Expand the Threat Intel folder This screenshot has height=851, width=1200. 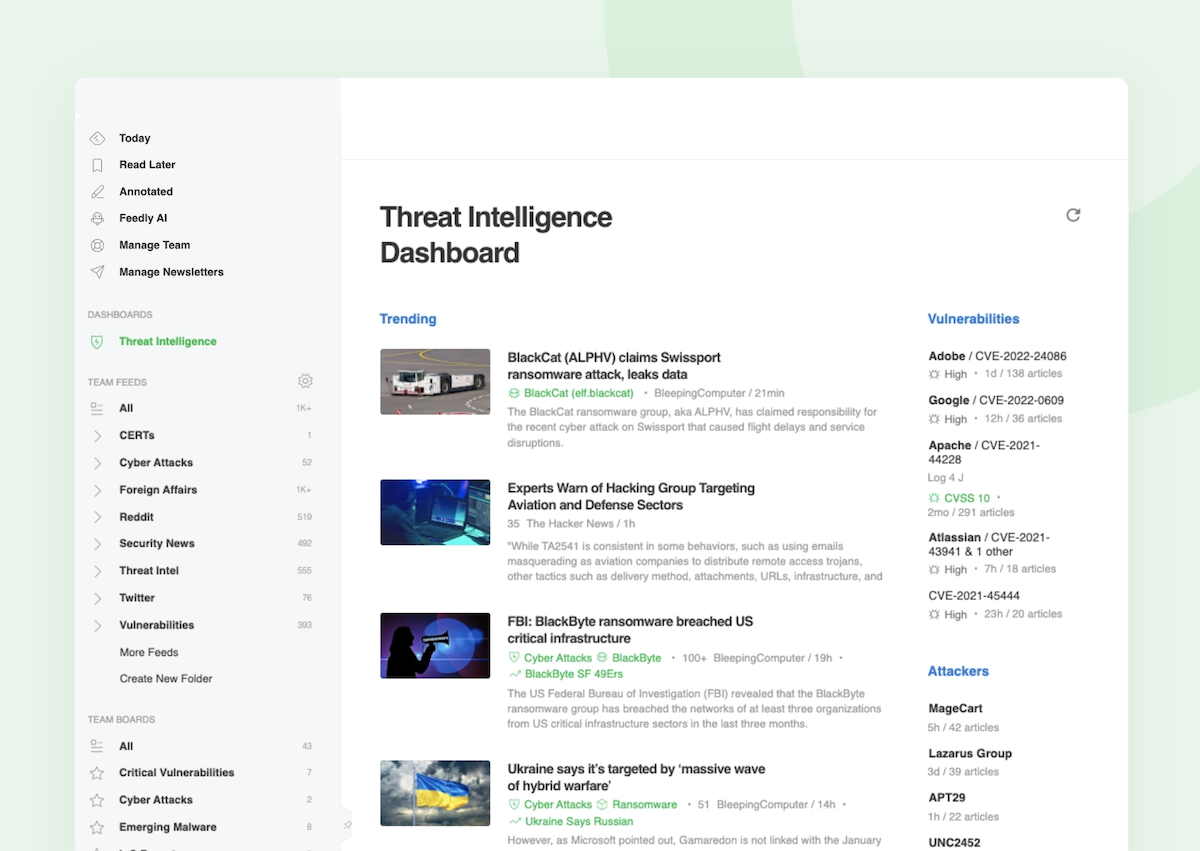97,571
